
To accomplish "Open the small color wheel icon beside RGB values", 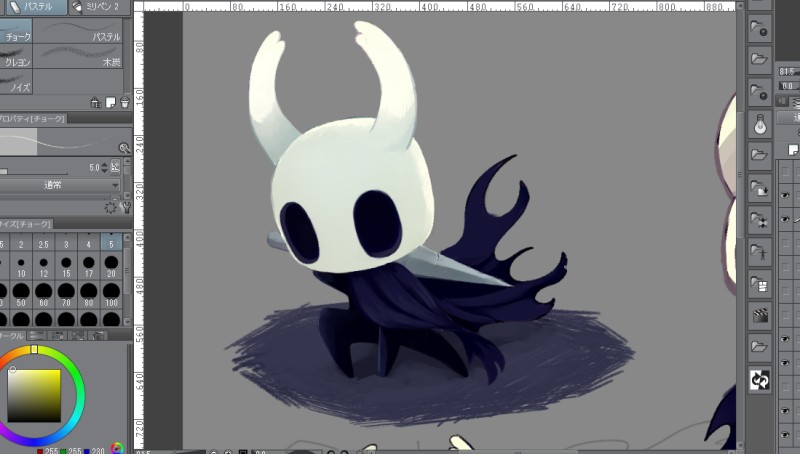I will [x=117, y=449].
